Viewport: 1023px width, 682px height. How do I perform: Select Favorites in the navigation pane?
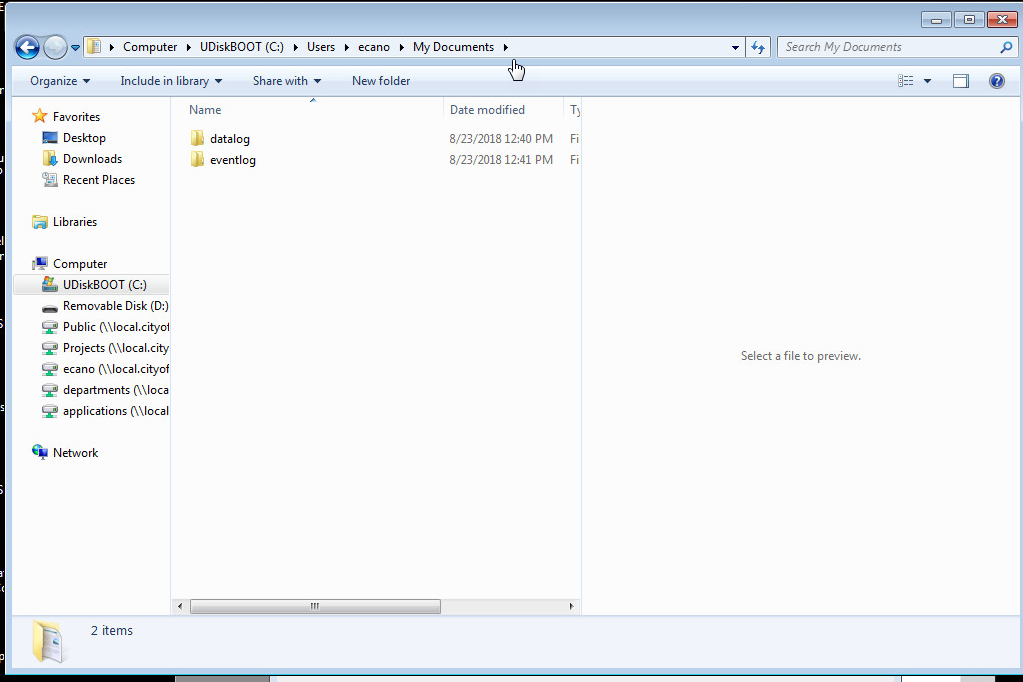76,117
